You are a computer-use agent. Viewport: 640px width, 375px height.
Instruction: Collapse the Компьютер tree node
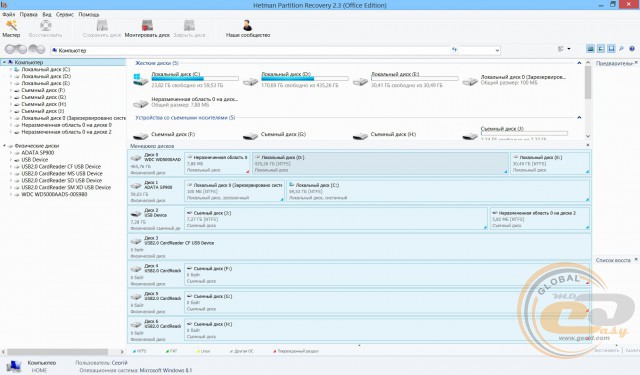click(x=4, y=62)
